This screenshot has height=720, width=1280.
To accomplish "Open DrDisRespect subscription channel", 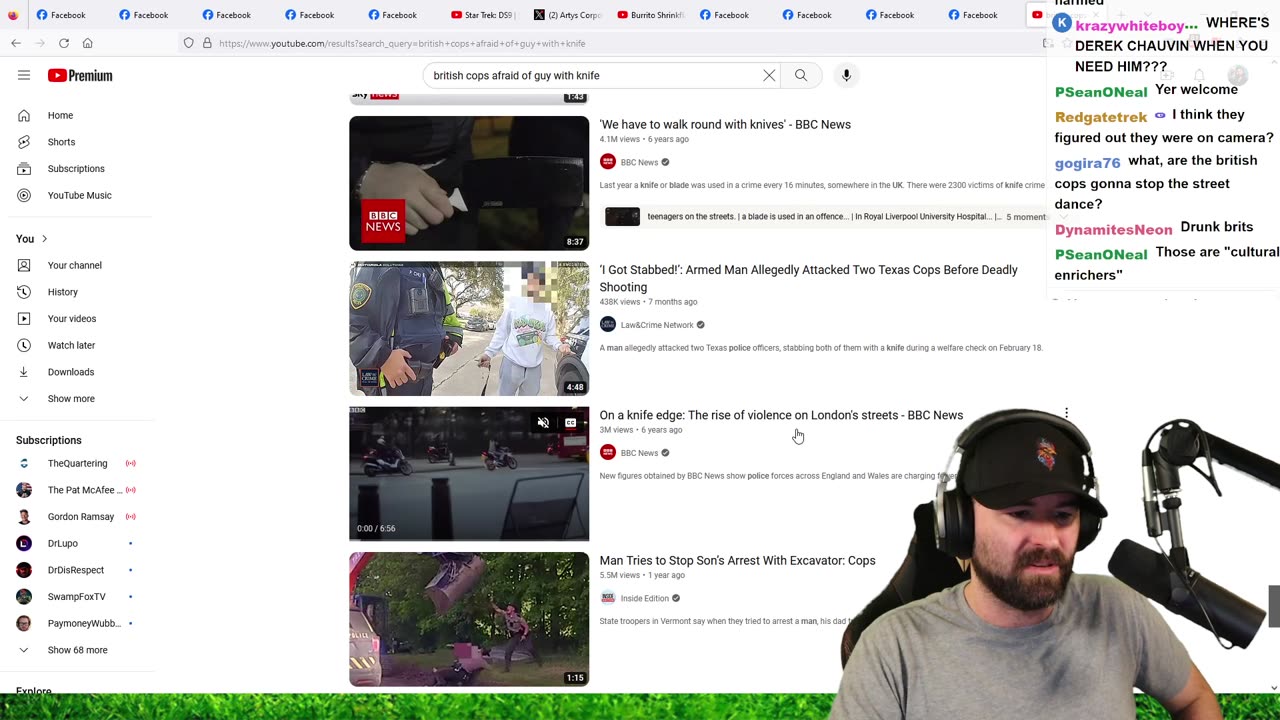I will pos(76,570).
